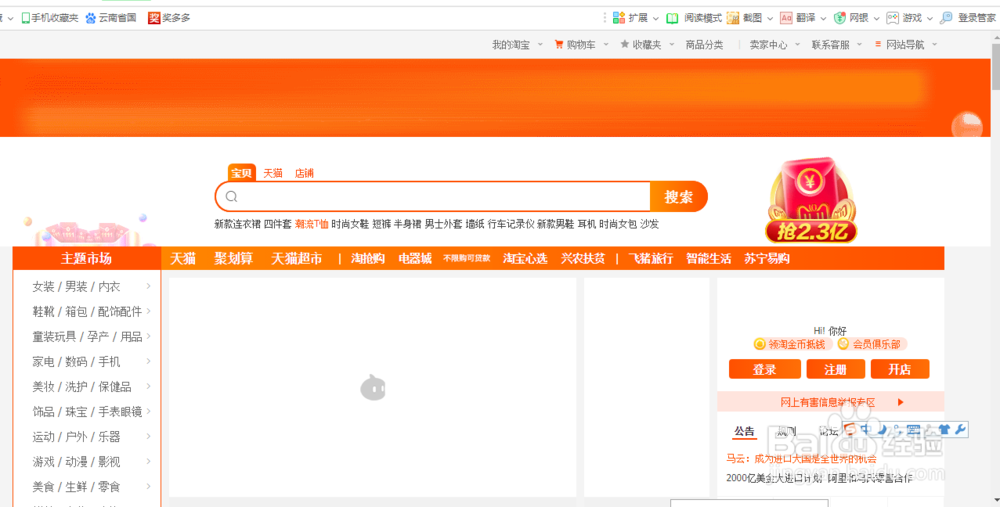
Task: Click the 登录 login button
Action: point(765,369)
